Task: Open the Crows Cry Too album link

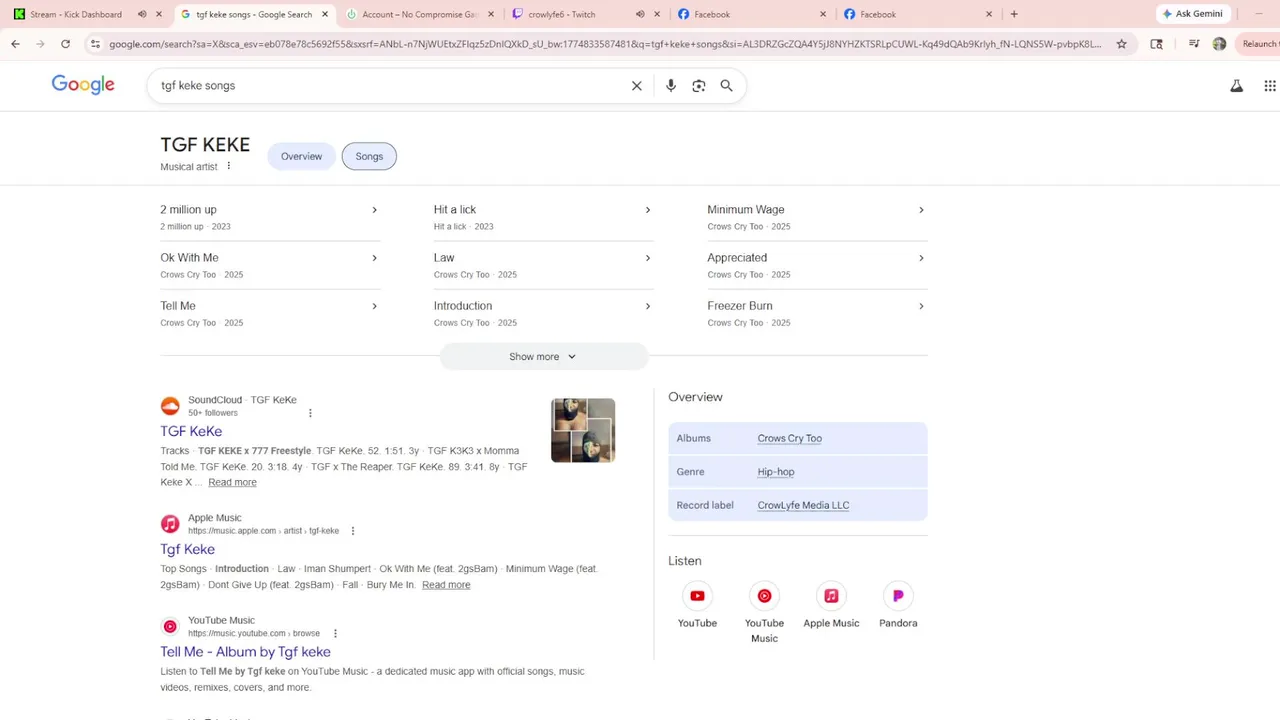Action: pyautogui.click(x=789, y=438)
